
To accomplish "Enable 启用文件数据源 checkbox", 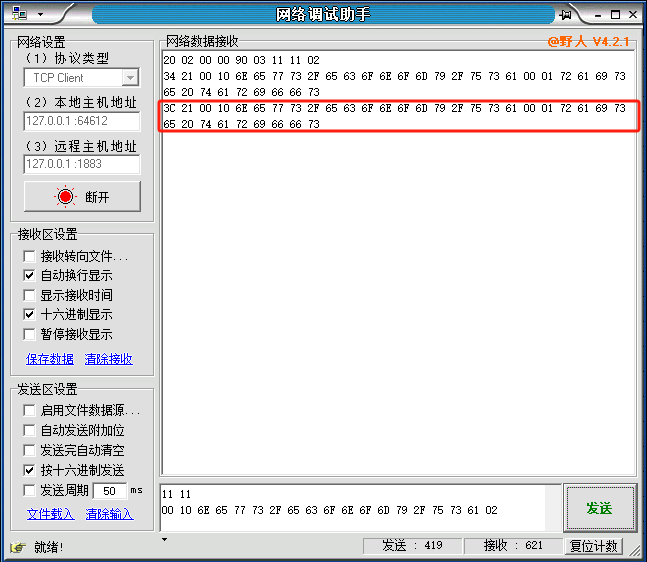I will click(x=29, y=410).
